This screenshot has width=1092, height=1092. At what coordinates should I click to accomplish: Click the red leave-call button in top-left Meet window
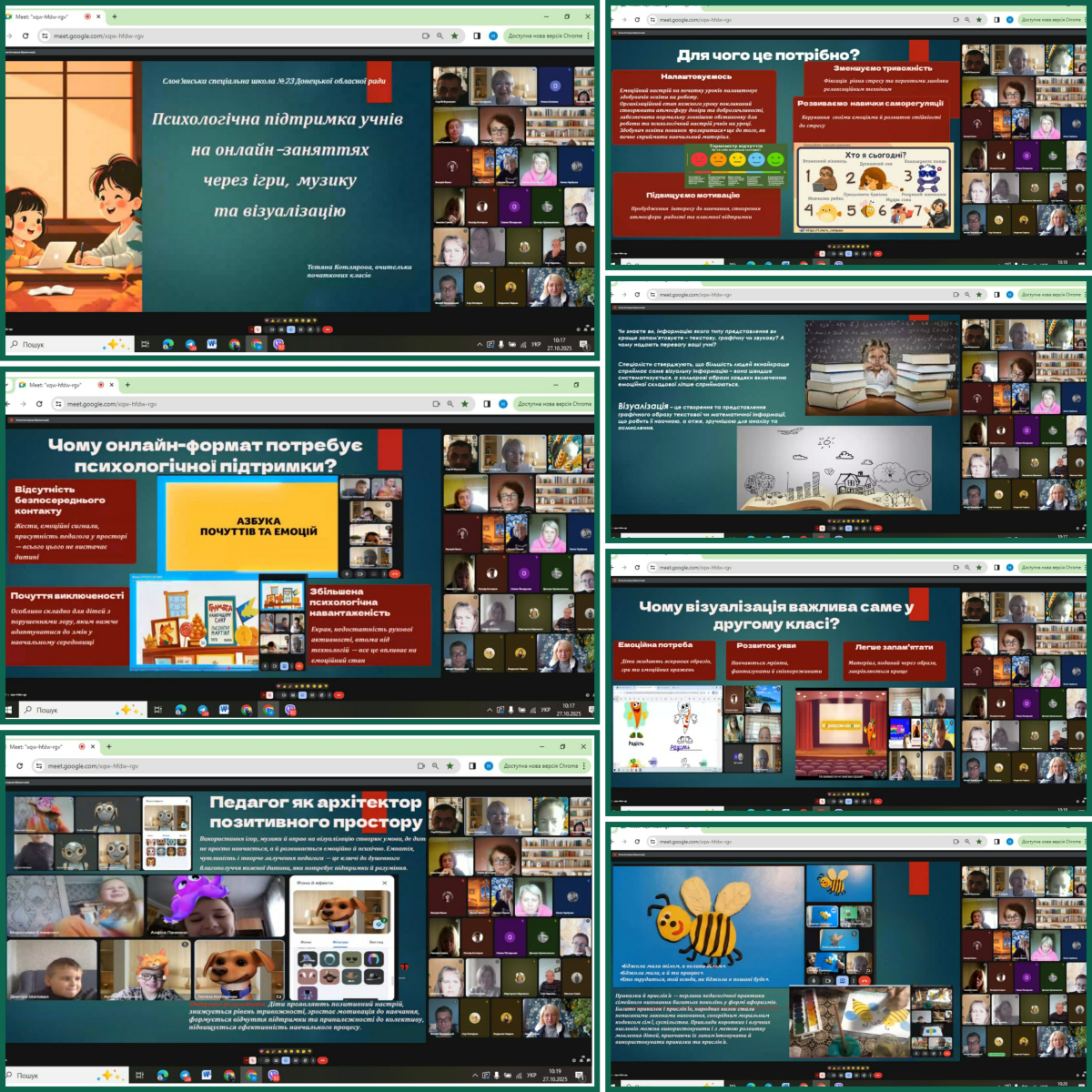(x=327, y=329)
